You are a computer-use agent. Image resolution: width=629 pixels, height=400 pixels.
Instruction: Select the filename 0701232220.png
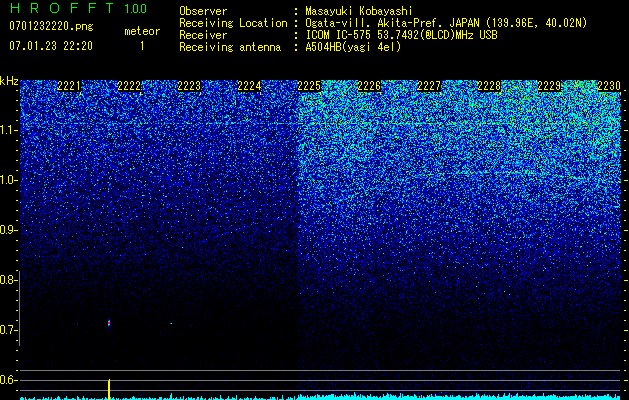pyautogui.click(x=51, y=27)
